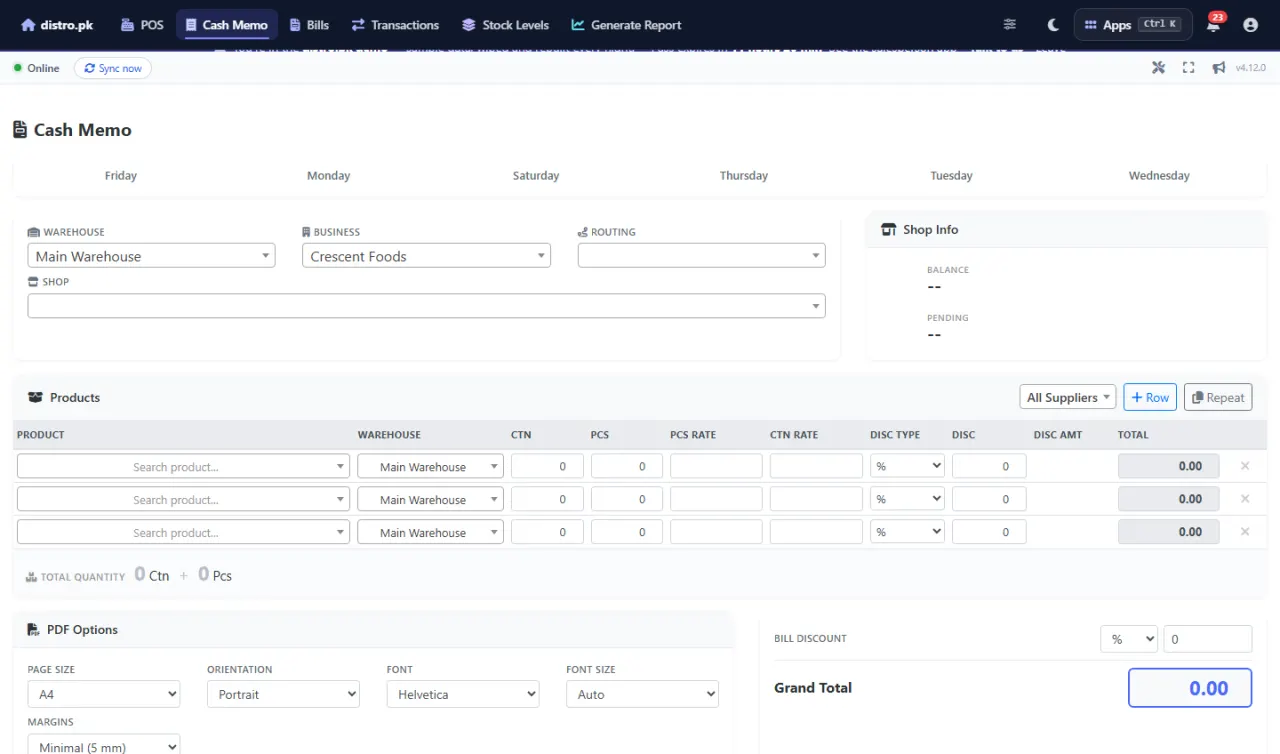Select the Monday tab
1280x754 pixels.
[x=328, y=175]
